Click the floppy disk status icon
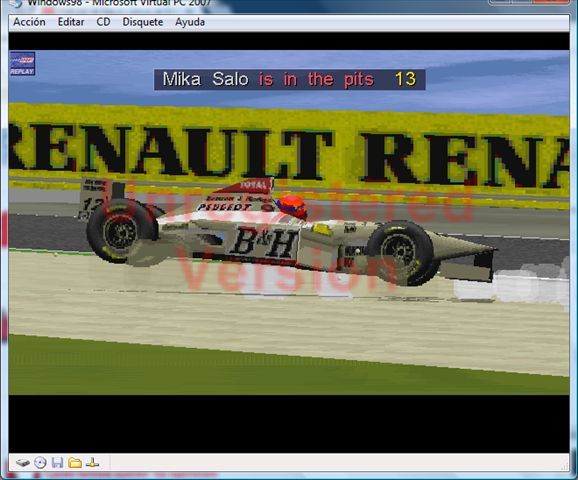This screenshot has width=578, height=480. (58, 463)
